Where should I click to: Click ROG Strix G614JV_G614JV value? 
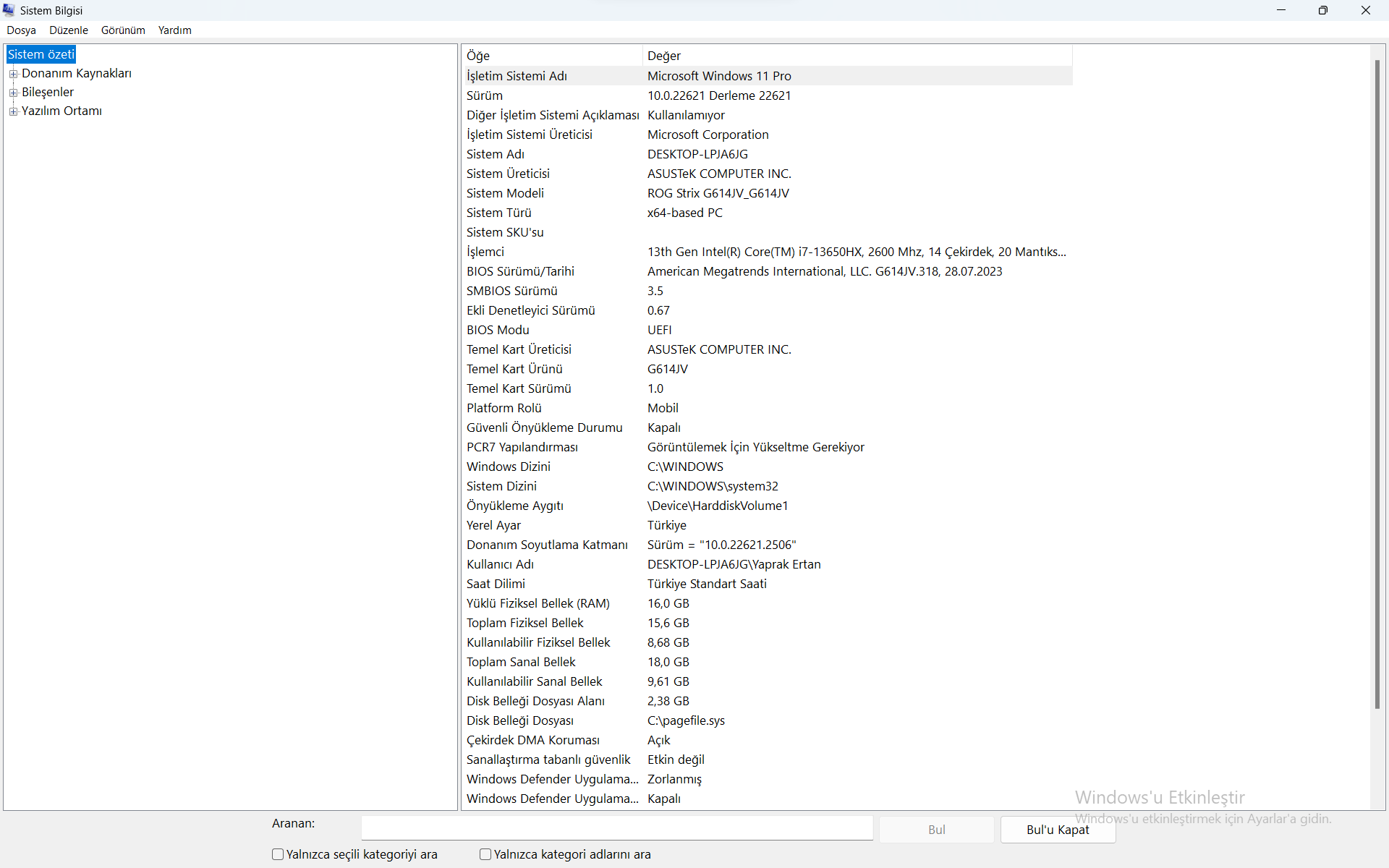(x=718, y=193)
